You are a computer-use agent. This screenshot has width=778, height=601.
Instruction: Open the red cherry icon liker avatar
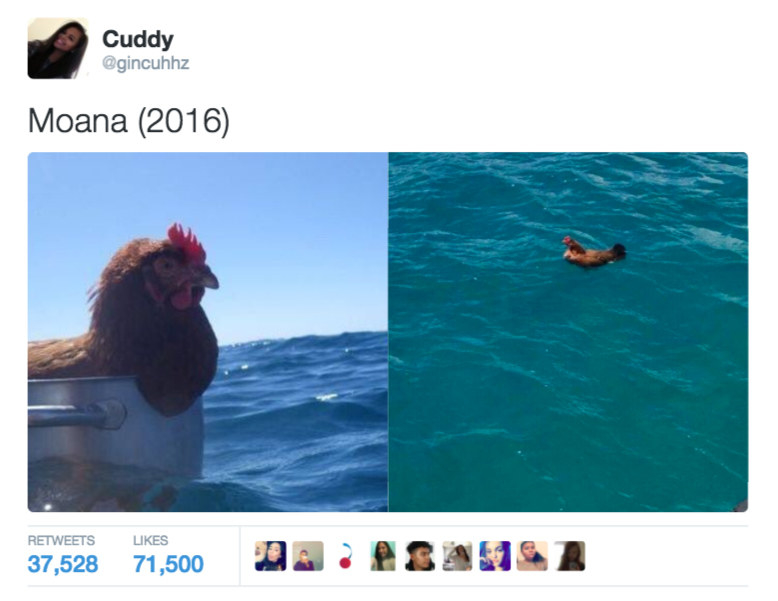[345, 556]
